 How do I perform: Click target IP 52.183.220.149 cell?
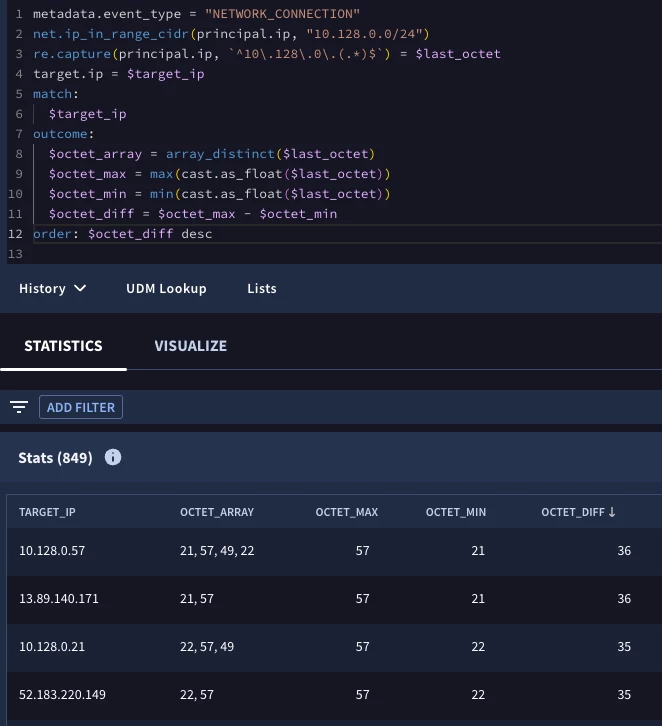click(x=62, y=695)
